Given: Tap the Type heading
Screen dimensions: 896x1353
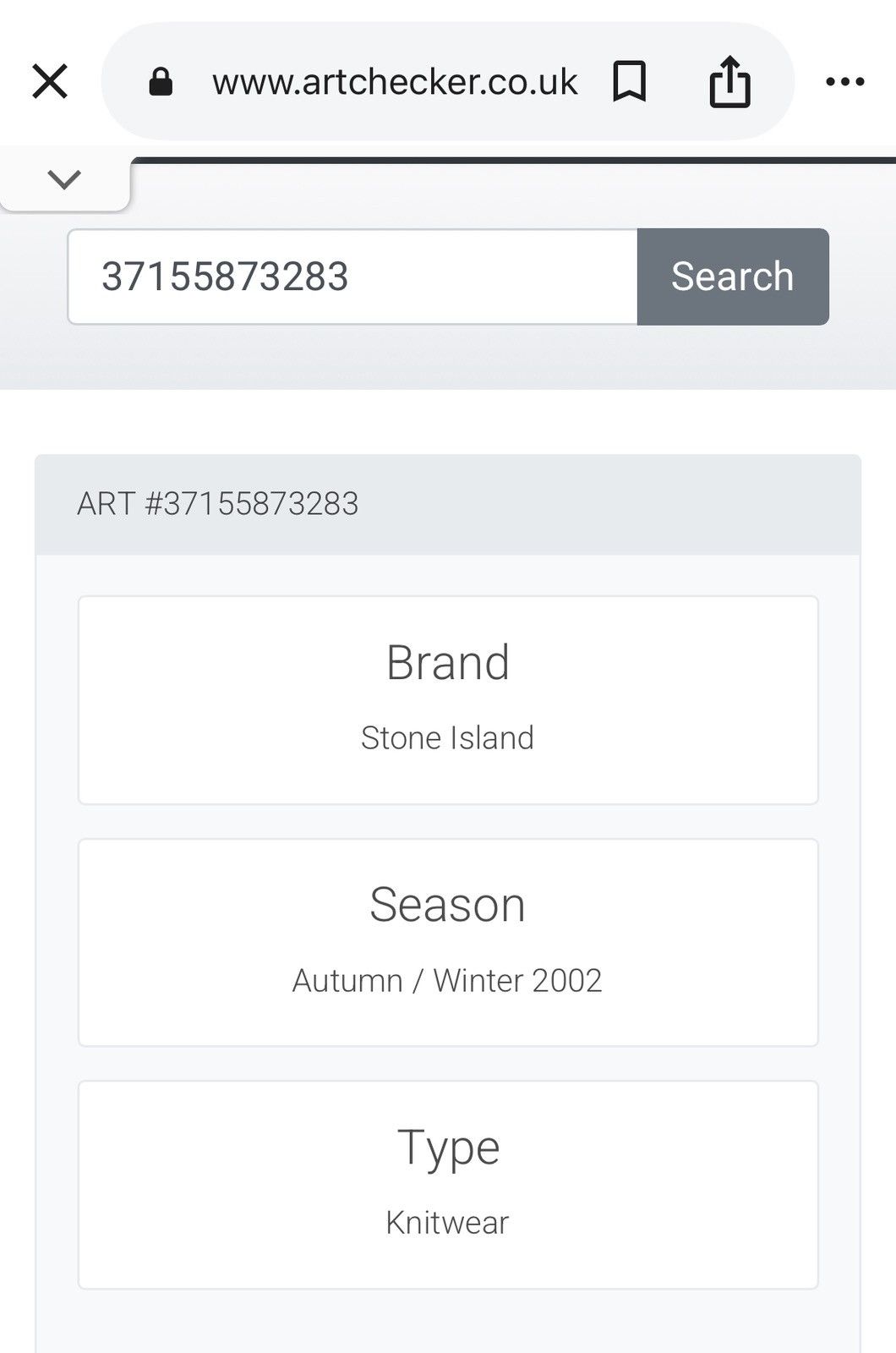Looking at the screenshot, I should 449,1149.
